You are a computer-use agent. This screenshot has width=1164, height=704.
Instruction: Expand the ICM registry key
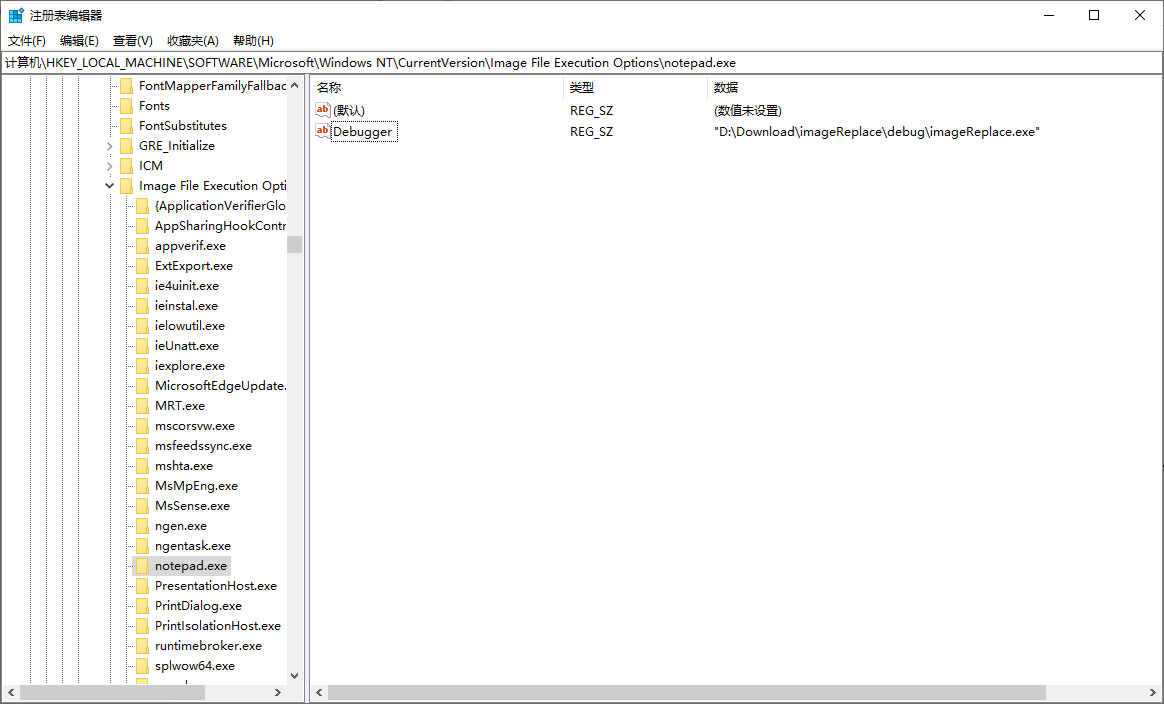pyautogui.click(x=108, y=165)
